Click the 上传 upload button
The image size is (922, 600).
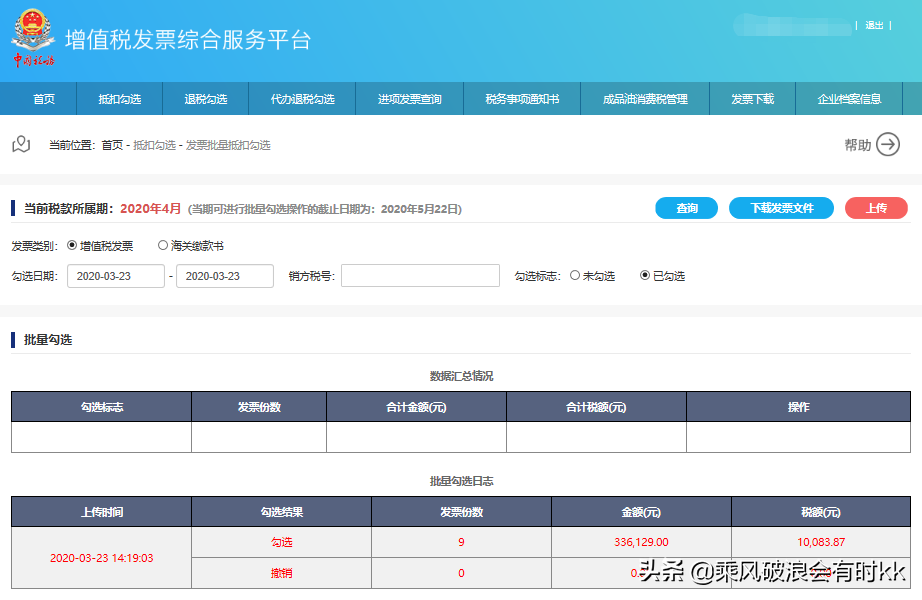[x=878, y=208]
